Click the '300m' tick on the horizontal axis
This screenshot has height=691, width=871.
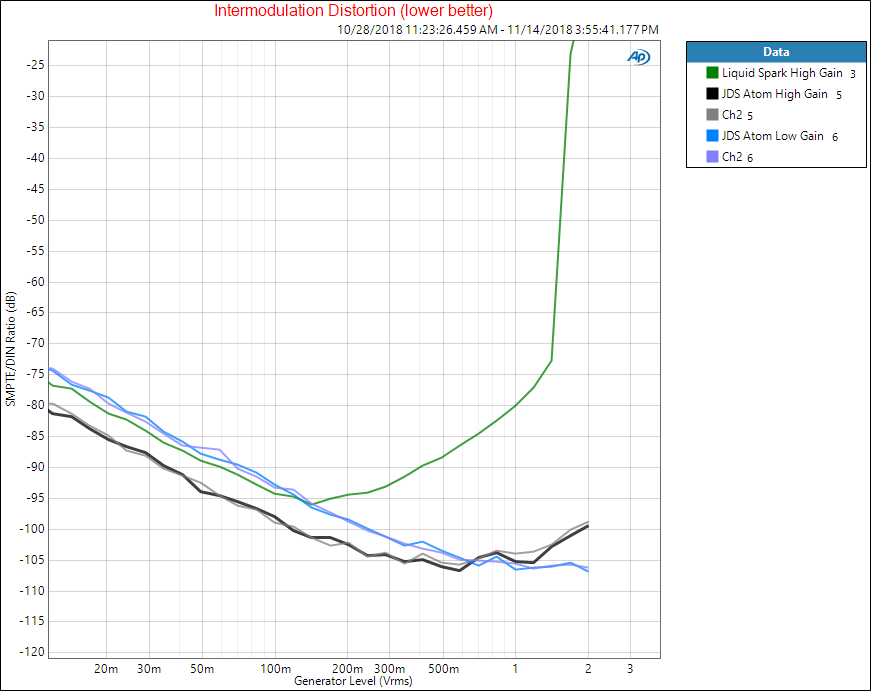pyautogui.click(x=389, y=669)
